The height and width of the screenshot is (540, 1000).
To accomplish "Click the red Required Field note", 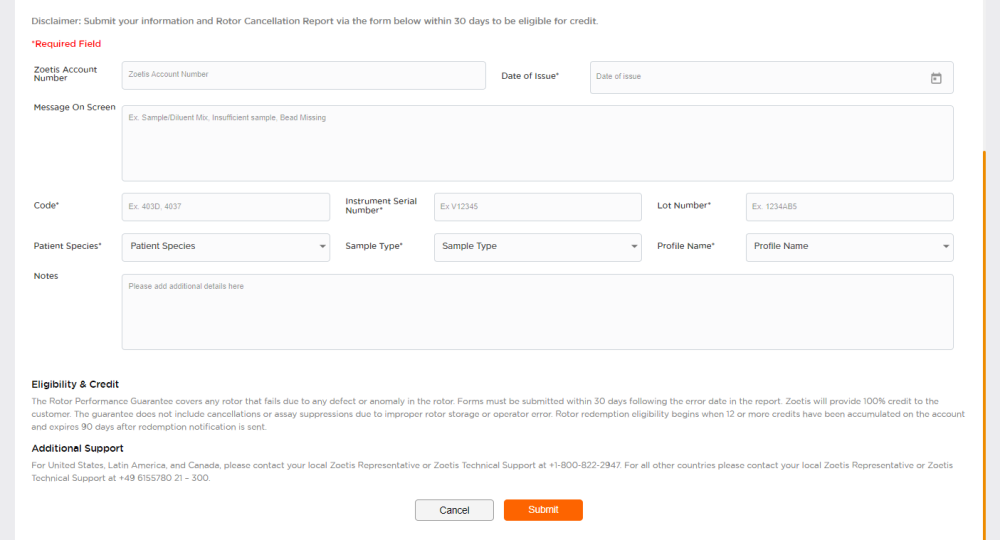I will (x=66, y=44).
